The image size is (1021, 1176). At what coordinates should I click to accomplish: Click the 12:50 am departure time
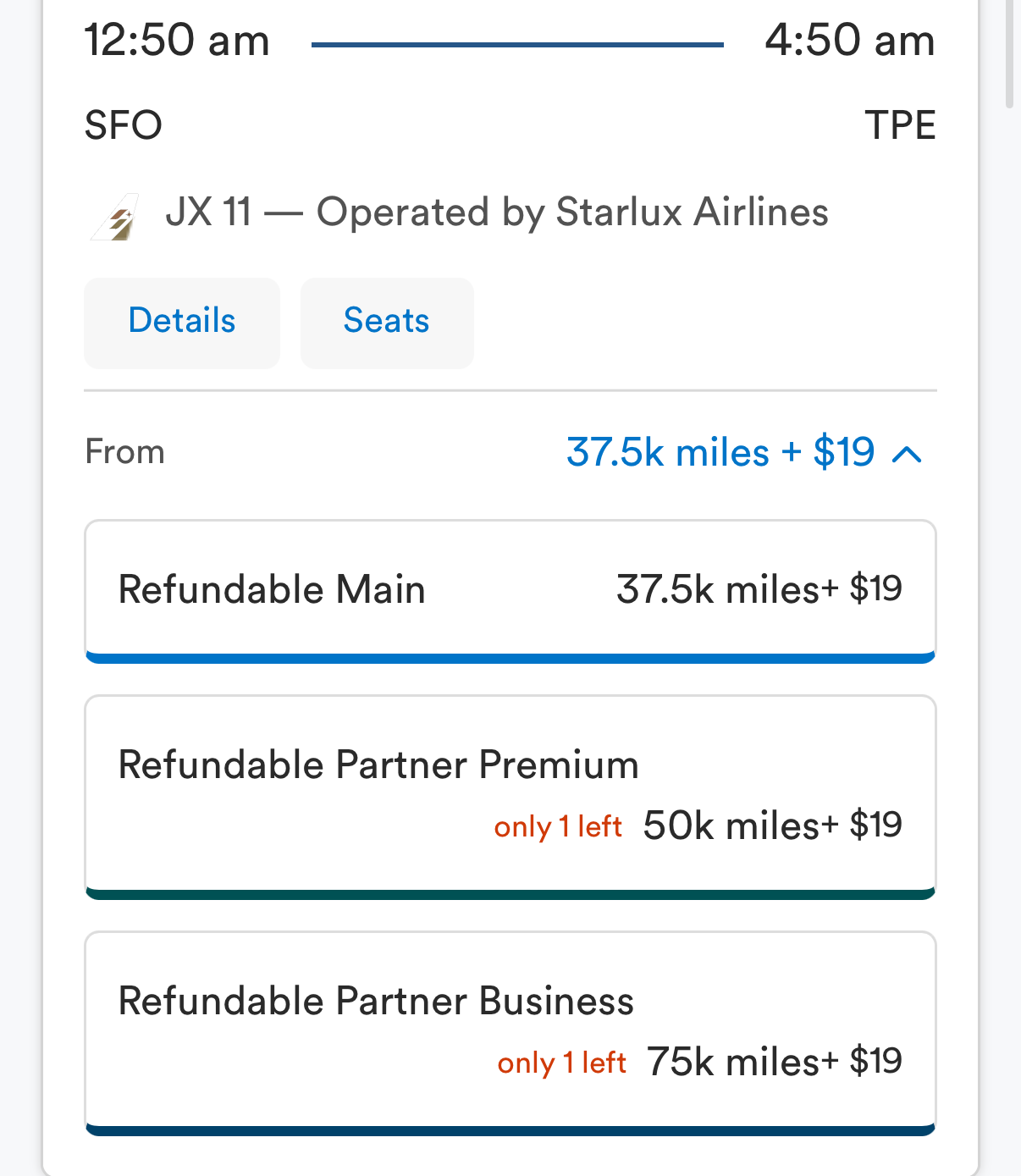[x=177, y=41]
